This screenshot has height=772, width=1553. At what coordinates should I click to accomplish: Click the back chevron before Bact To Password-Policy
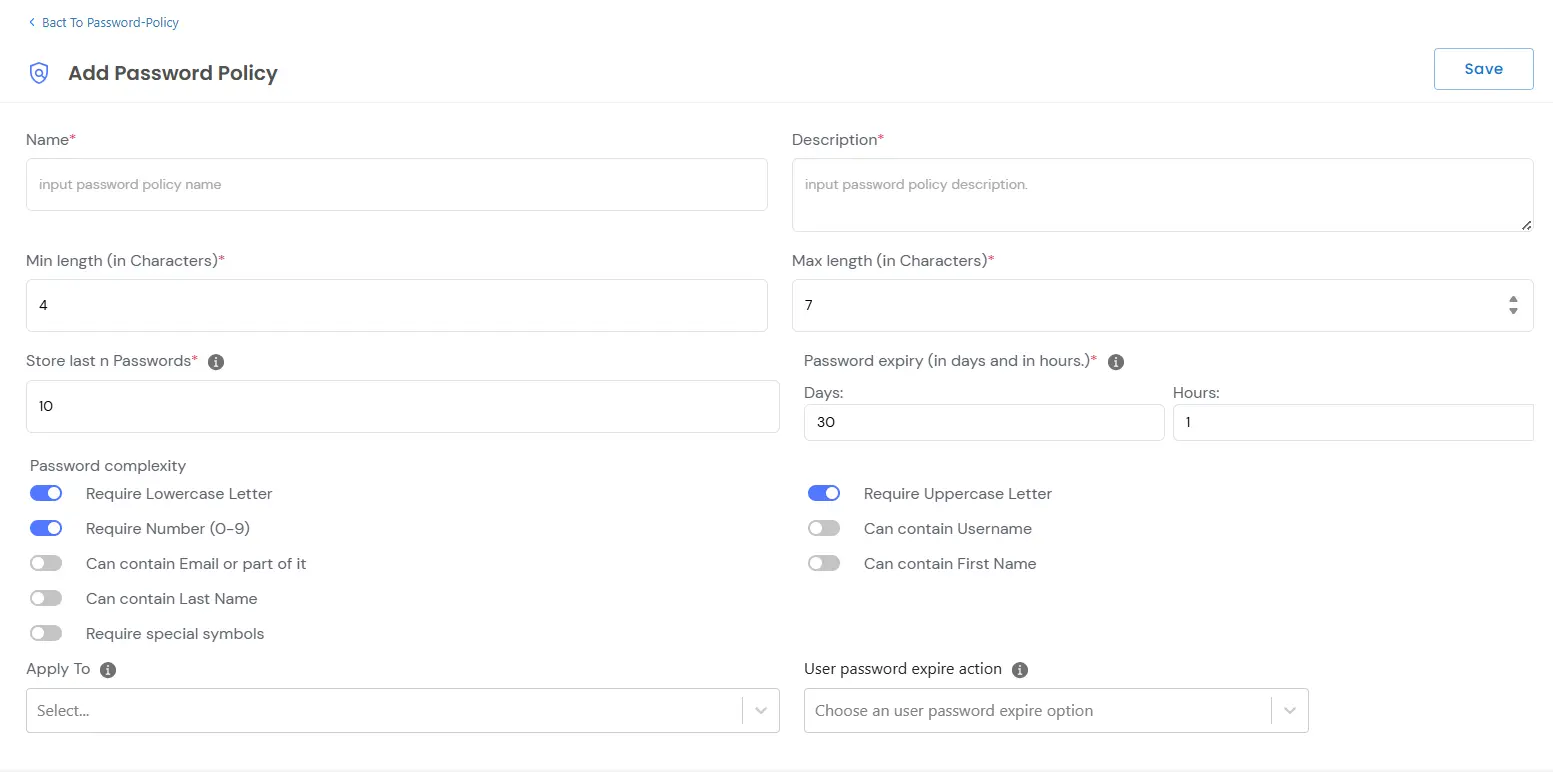pos(31,21)
